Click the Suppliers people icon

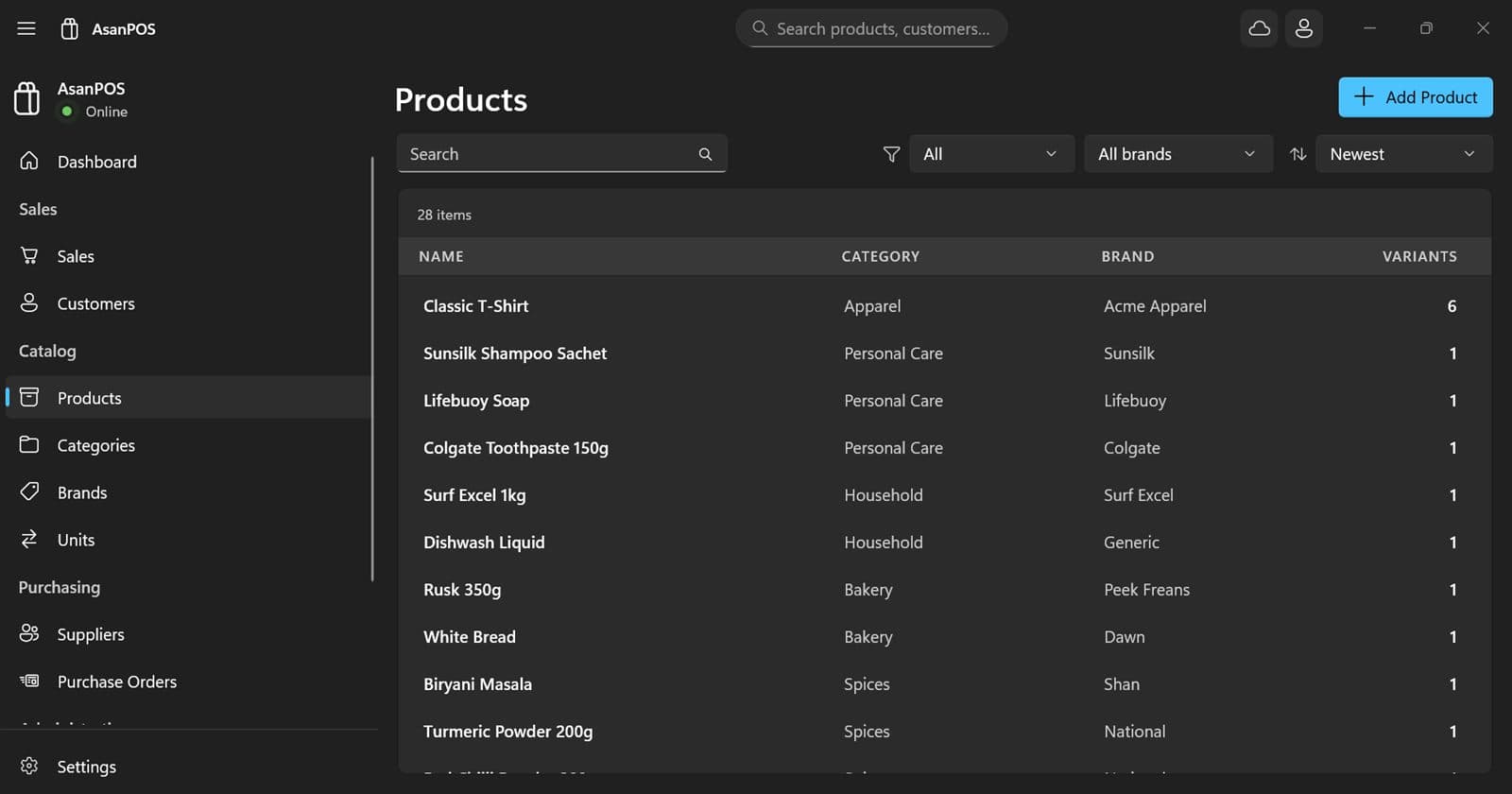(x=29, y=633)
